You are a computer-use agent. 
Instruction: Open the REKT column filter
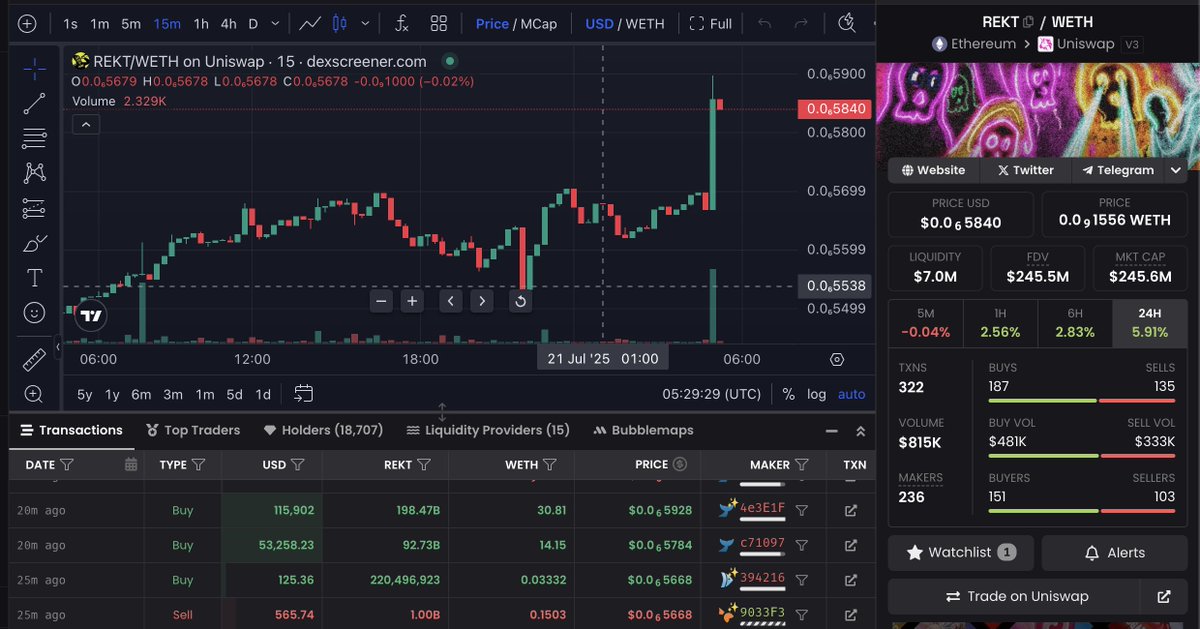tap(424, 464)
